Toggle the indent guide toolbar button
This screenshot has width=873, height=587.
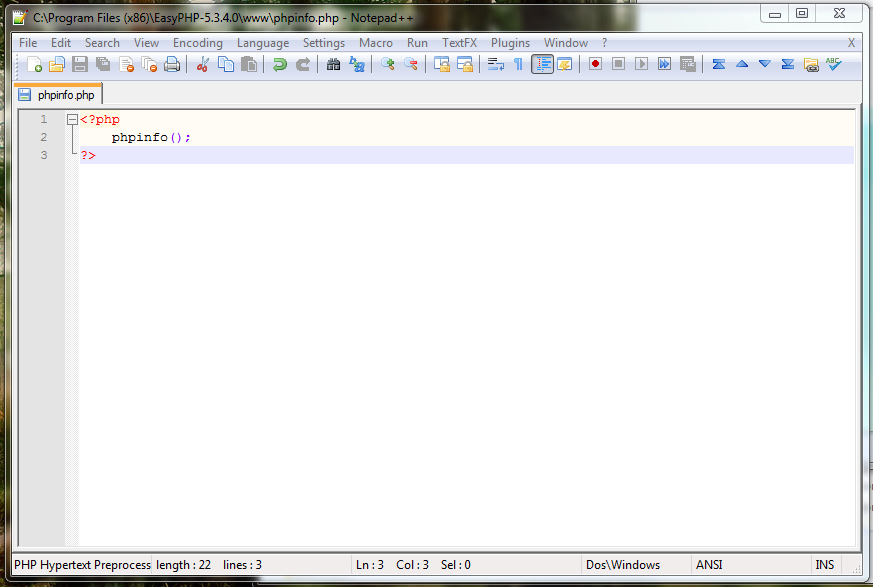click(x=542, y=65)
